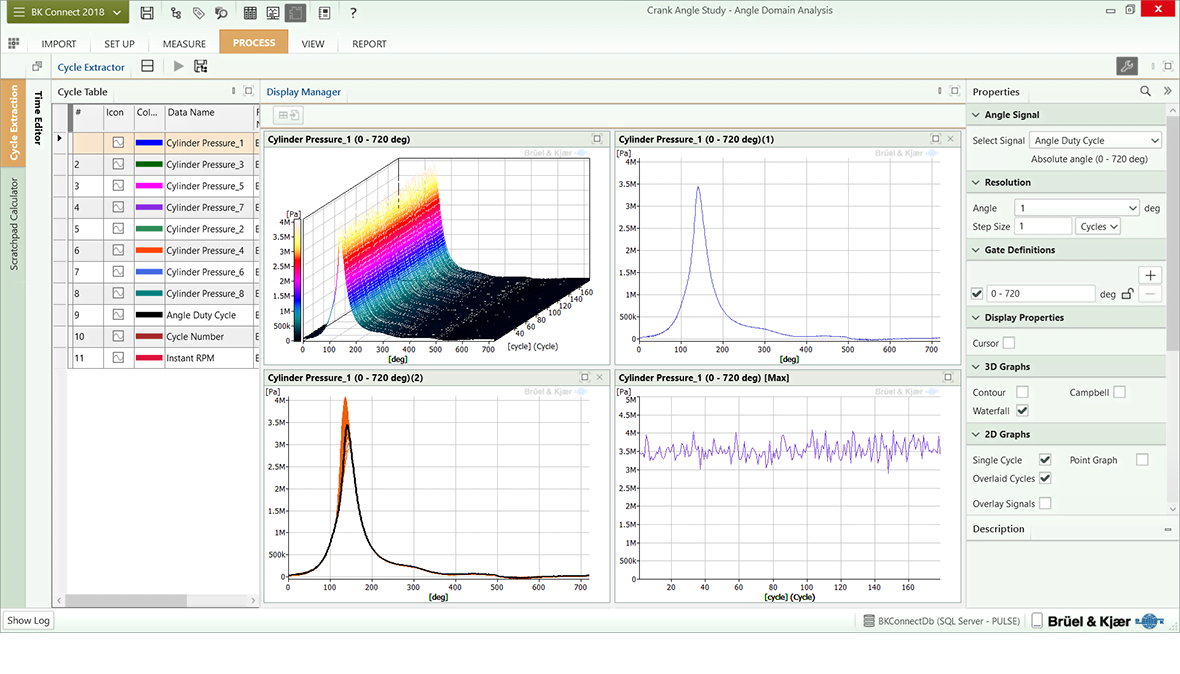Collapse the Angle Signal section
Image resolution: width=1180 pixels, height=674 pixels.
point(976,115)
